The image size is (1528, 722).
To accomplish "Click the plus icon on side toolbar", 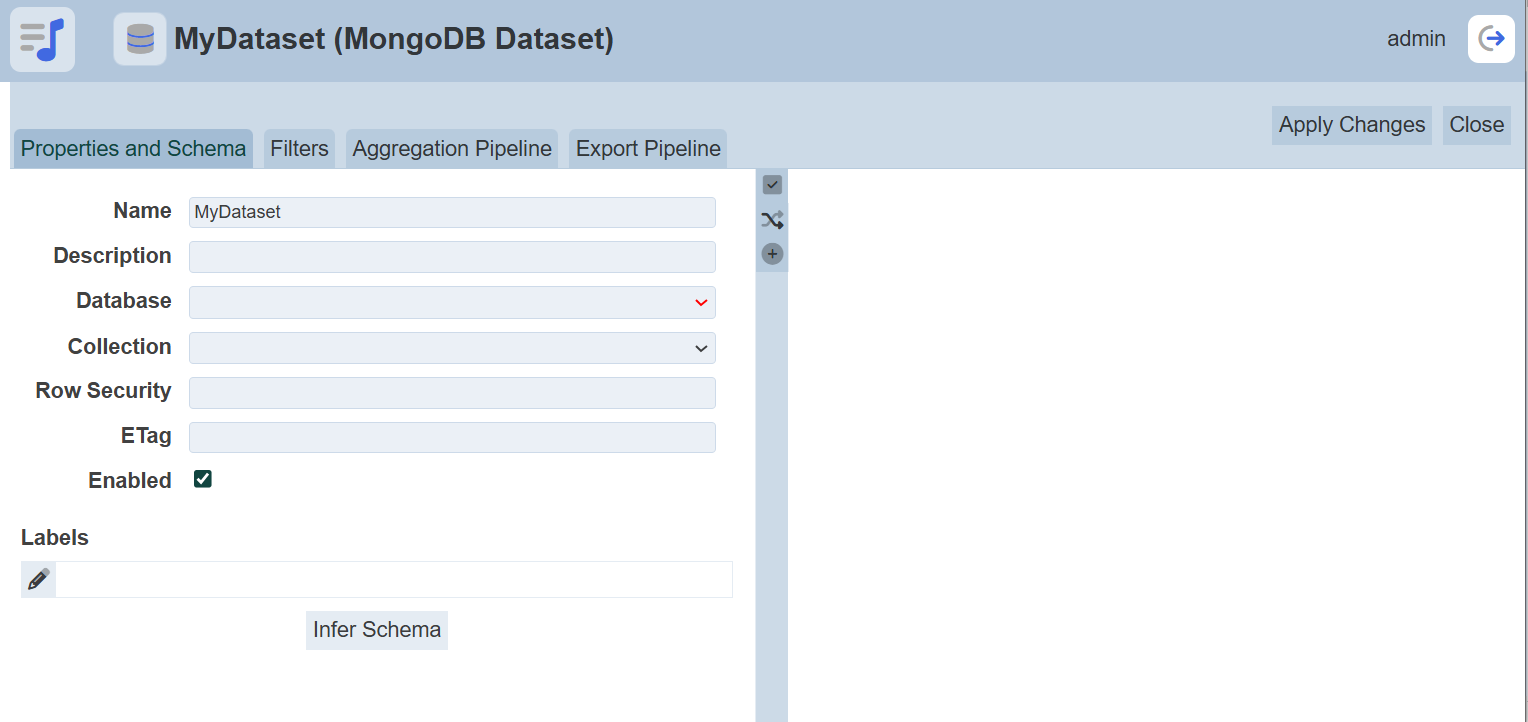I will [x=771, y=253].
